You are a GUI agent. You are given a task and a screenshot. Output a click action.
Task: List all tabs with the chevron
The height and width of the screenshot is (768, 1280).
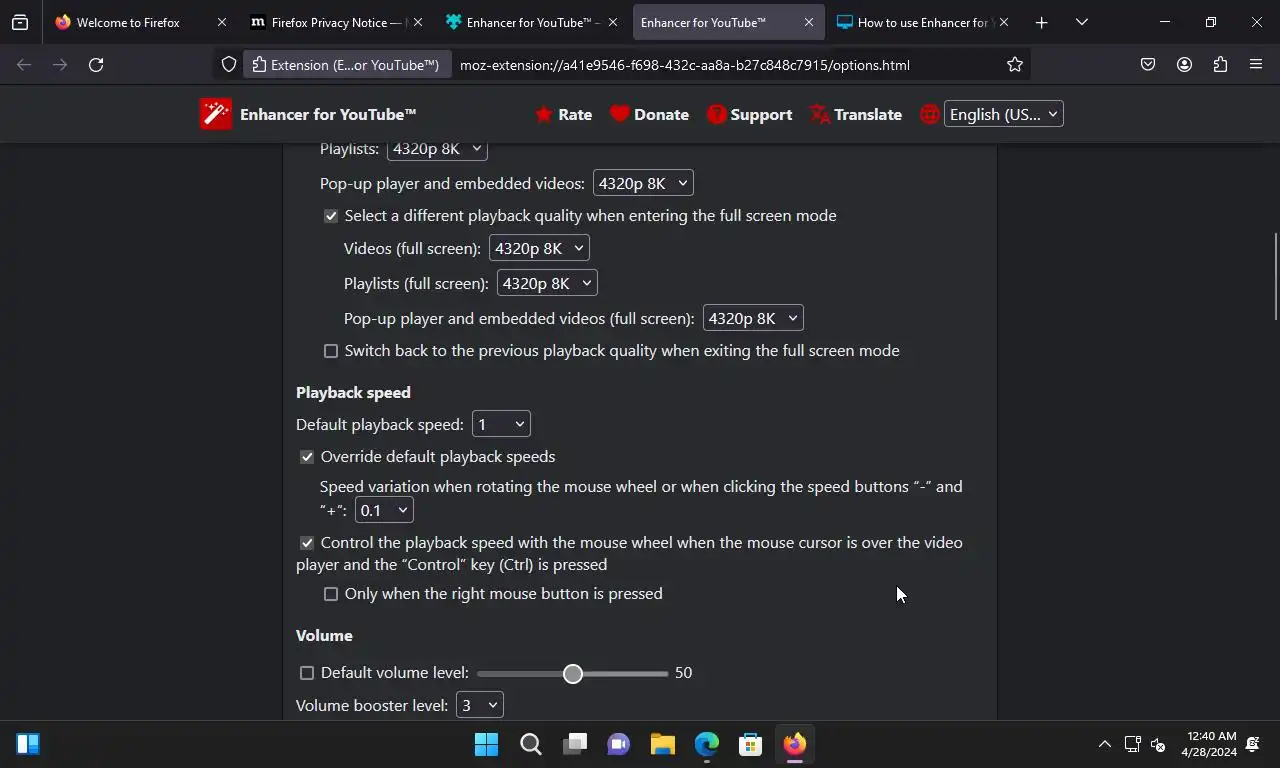click(1081, 22)
